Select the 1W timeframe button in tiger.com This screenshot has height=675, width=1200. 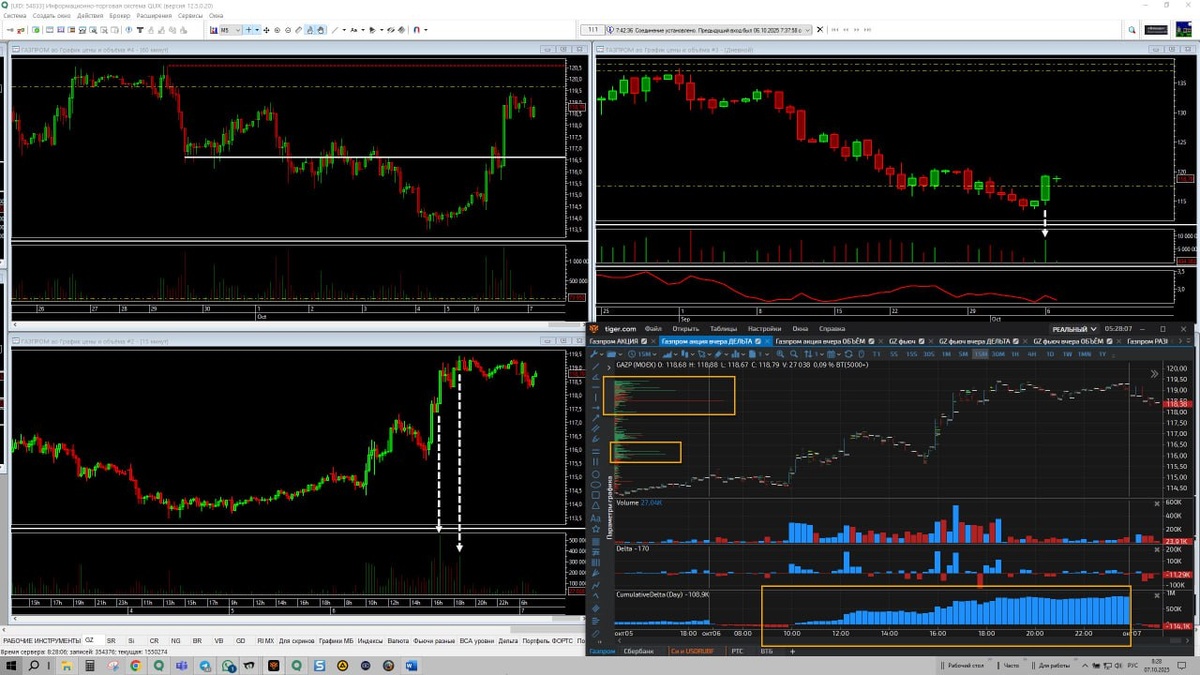[x=1067, y=352]
